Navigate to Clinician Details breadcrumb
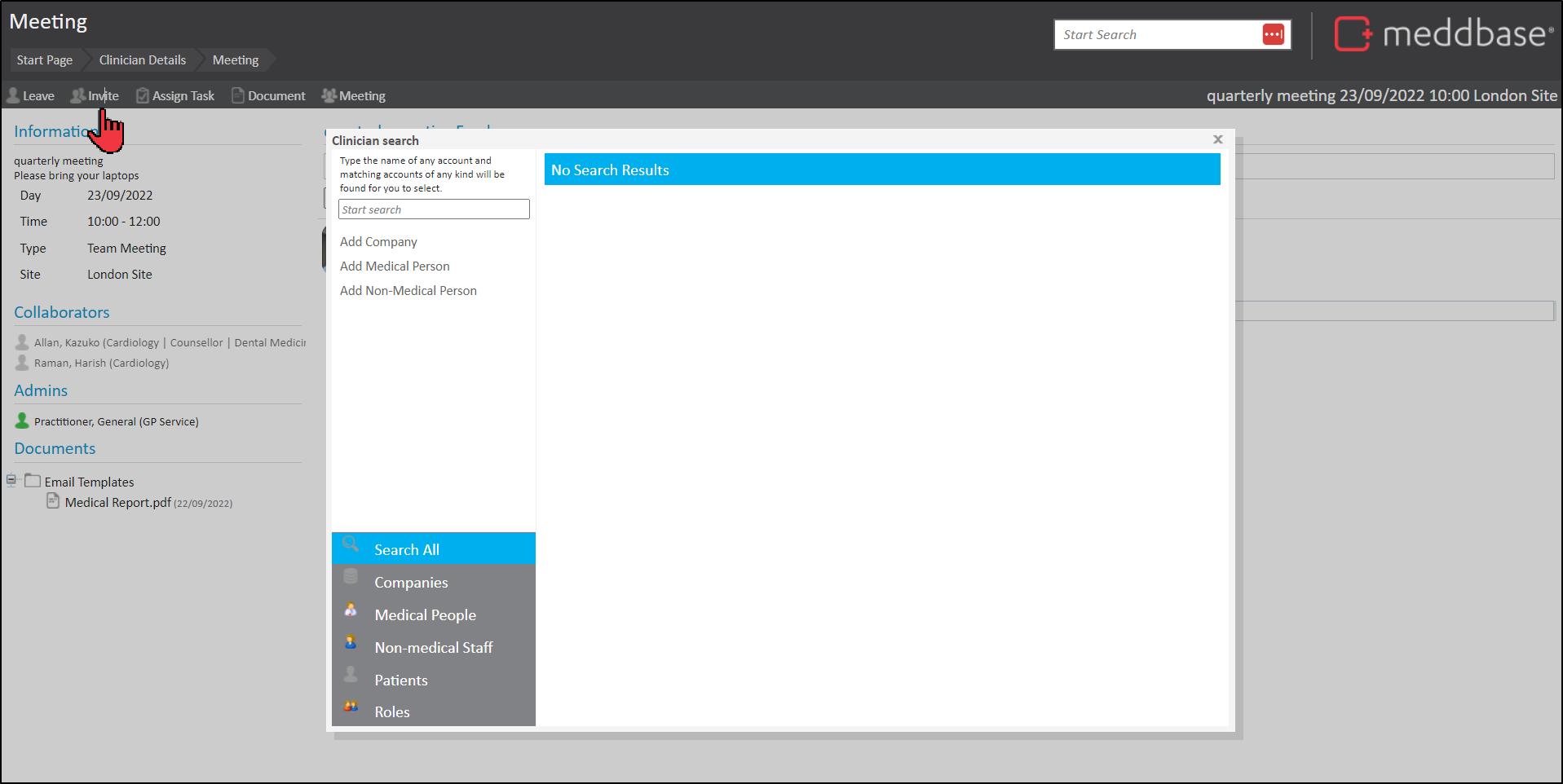The width and height of the screenshot is (1563, 784). click(x=143, y=60)
